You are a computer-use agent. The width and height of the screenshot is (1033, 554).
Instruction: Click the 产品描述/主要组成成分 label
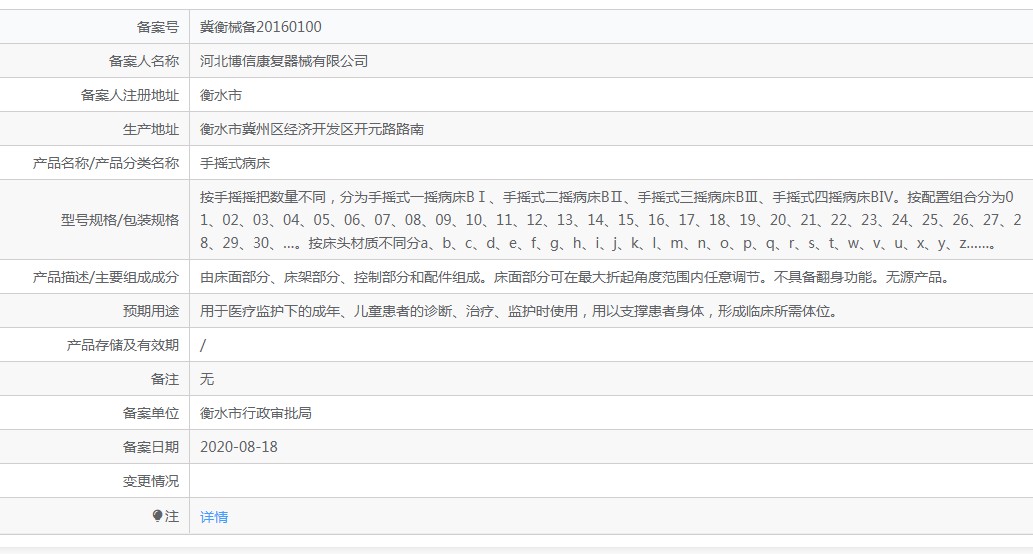[106, 277]
